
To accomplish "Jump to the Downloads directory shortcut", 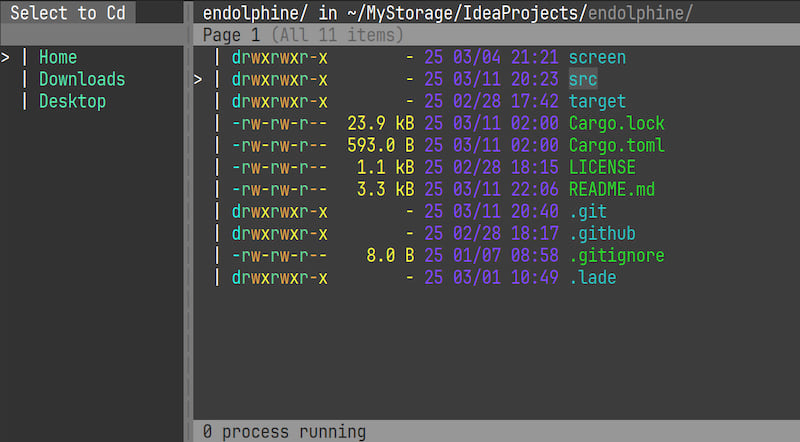I will [82, 79].
